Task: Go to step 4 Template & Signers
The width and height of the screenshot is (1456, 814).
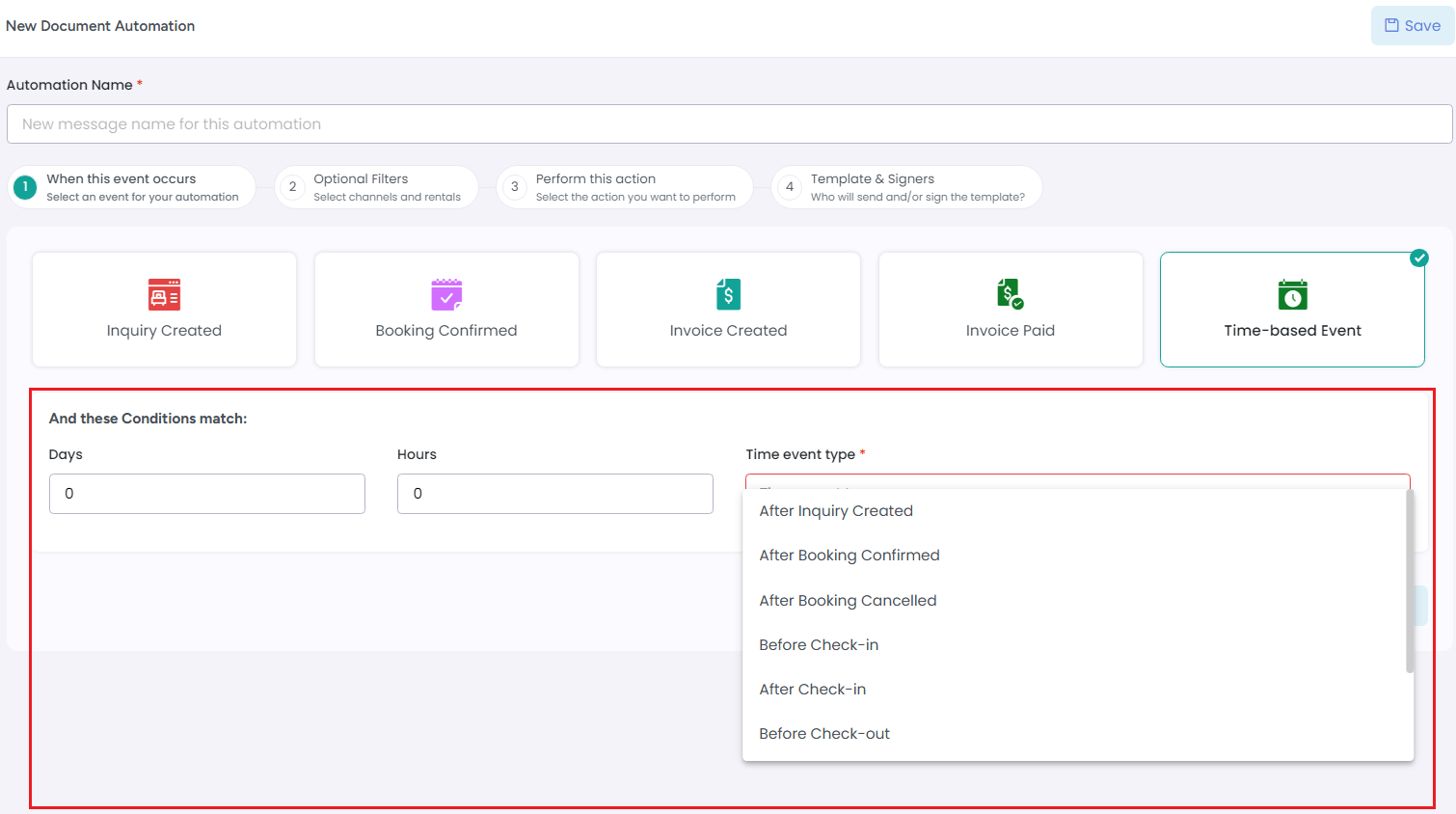Action: click(906, 187)
